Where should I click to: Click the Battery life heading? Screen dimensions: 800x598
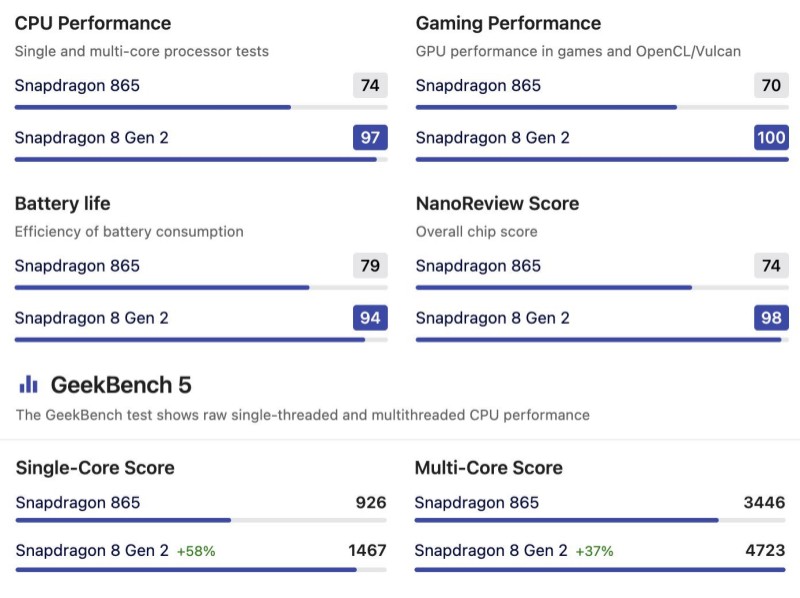pos(62,203)
